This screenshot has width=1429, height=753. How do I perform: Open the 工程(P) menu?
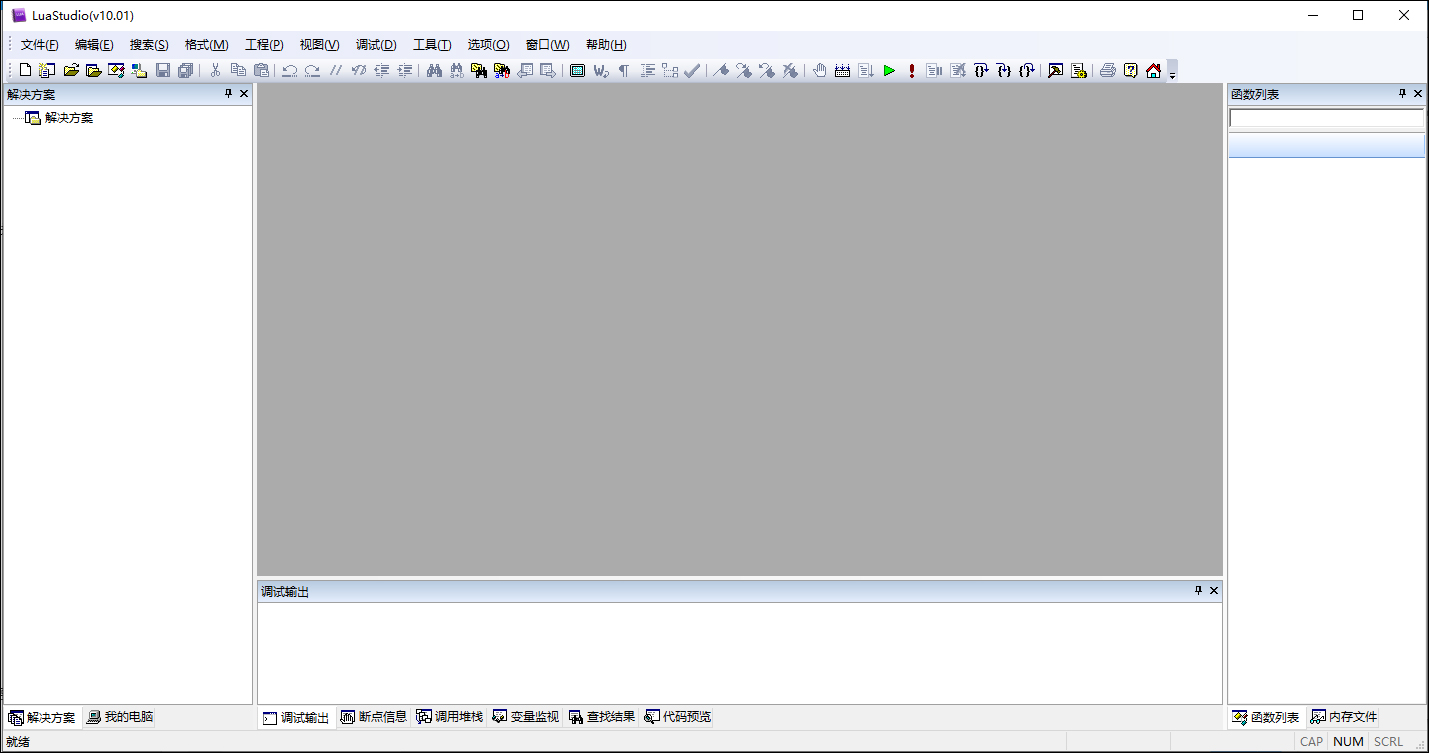pos(264,45)
